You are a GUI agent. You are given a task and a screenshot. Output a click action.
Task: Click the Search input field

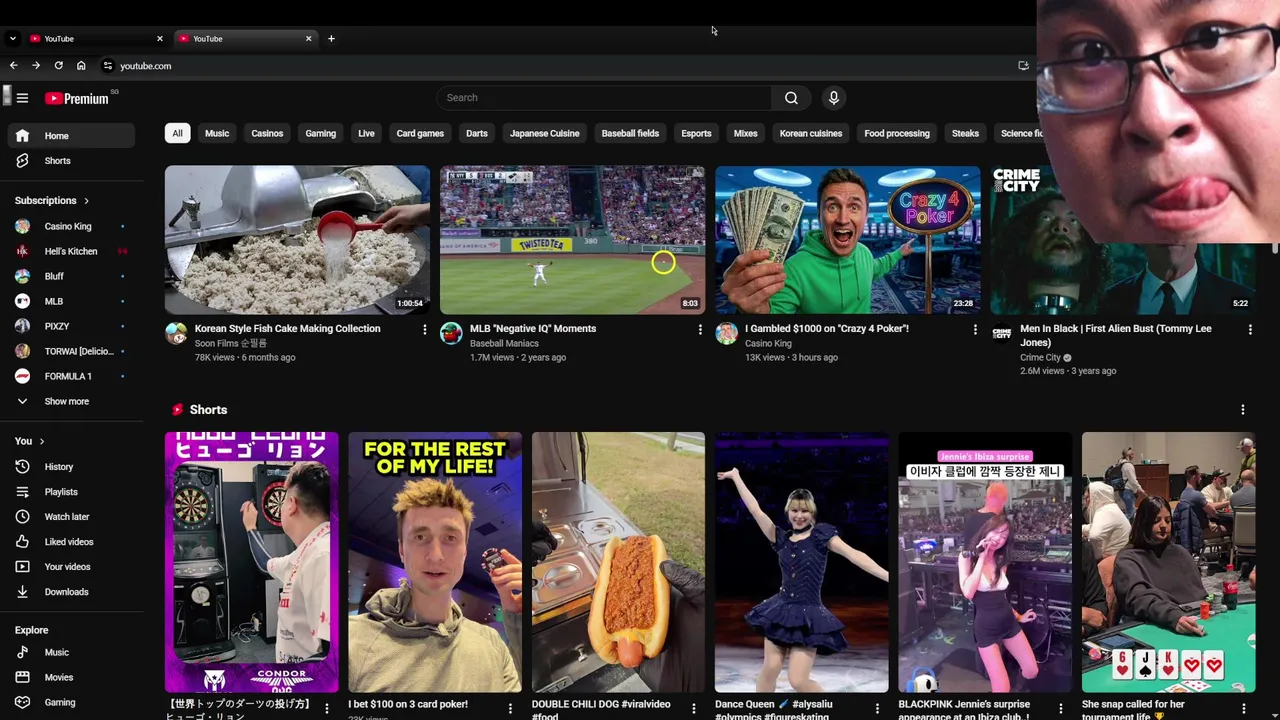604,98
